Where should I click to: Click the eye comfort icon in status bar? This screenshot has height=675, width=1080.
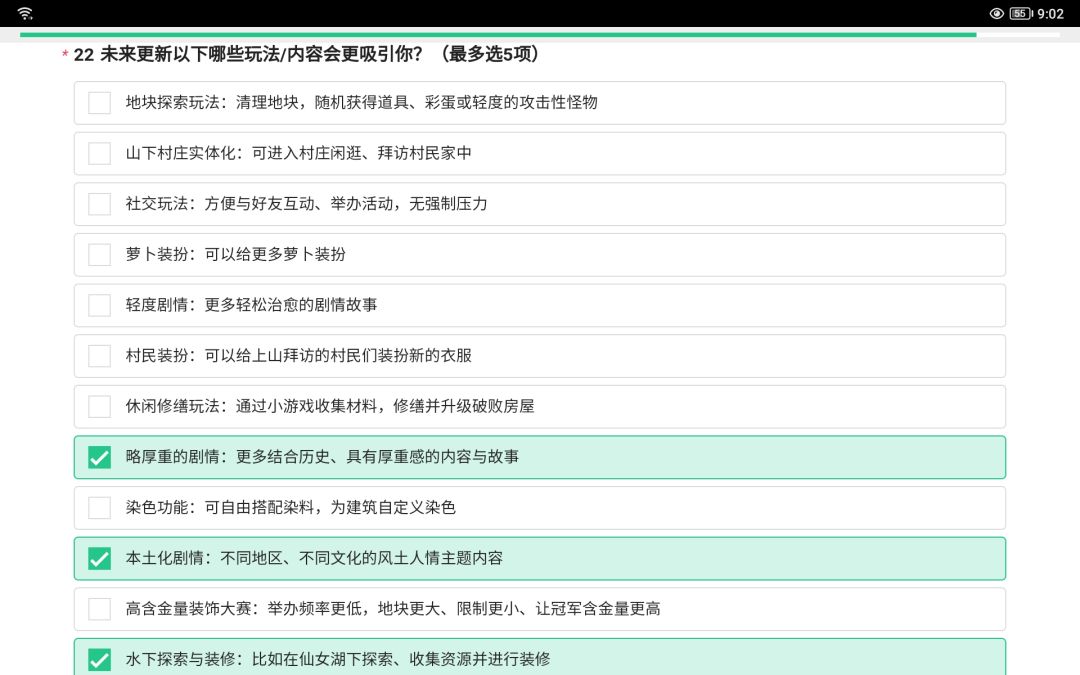tap(996, 13)
